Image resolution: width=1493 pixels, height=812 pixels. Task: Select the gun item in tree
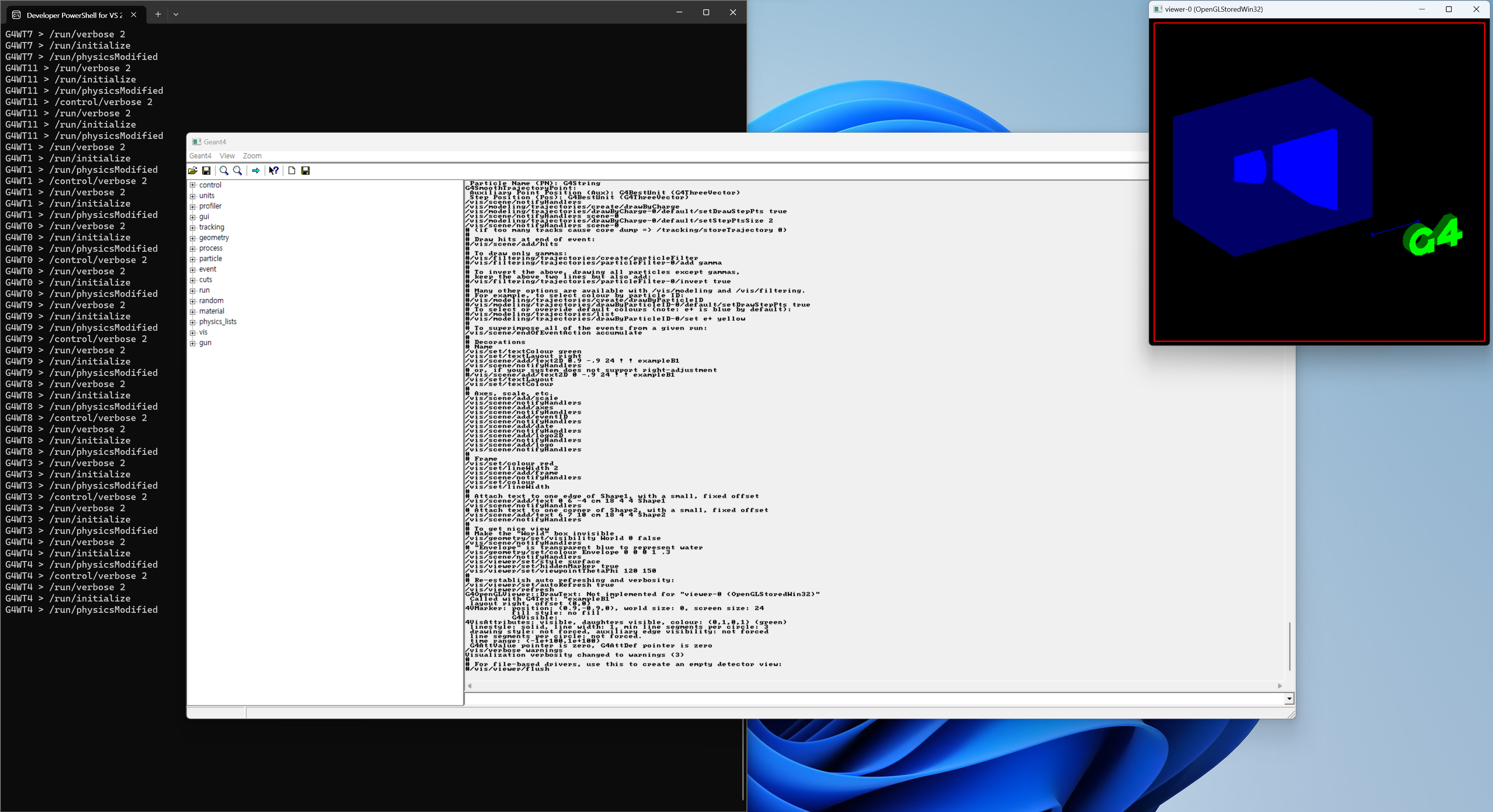point(205,343)
